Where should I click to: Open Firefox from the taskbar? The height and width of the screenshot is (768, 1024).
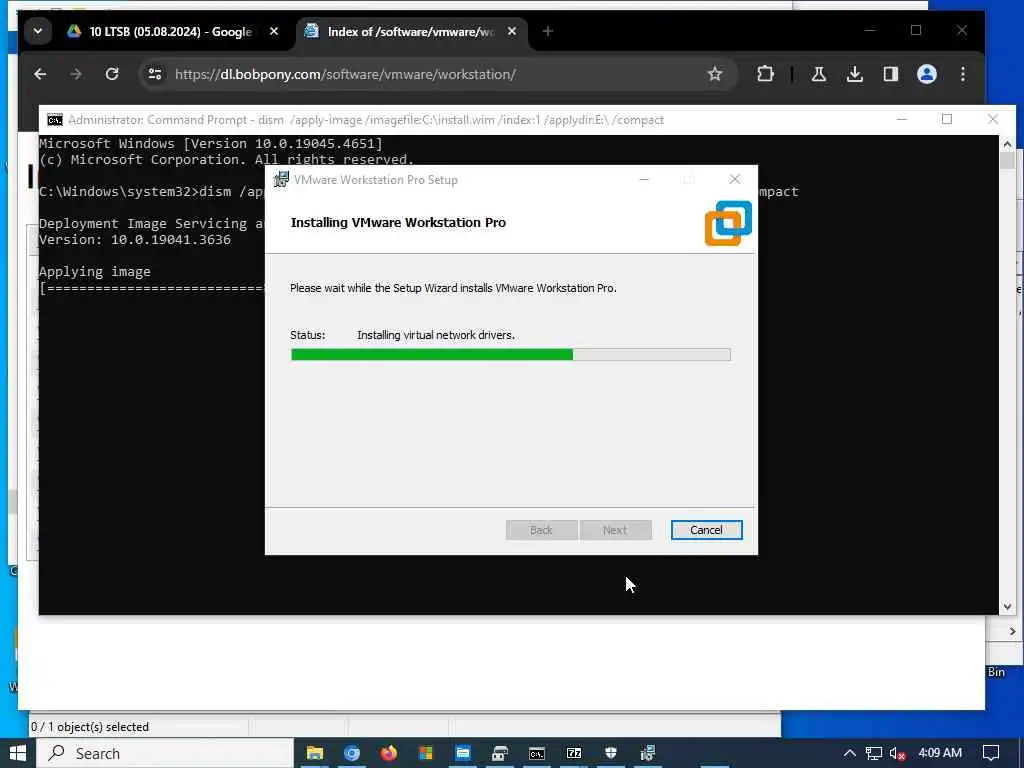[x=389, y=753]
